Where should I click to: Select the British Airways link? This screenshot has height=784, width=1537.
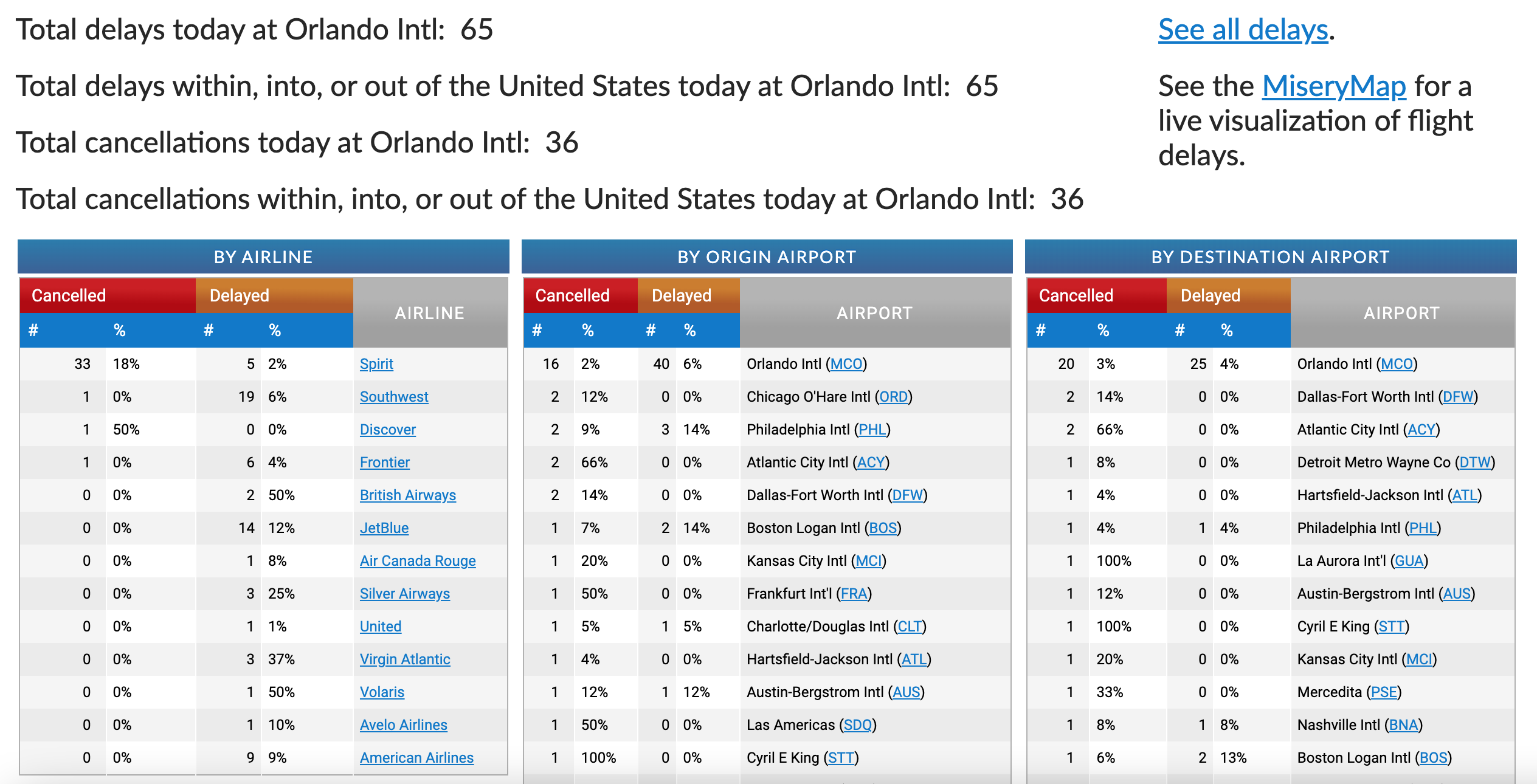tap(407, 495)
